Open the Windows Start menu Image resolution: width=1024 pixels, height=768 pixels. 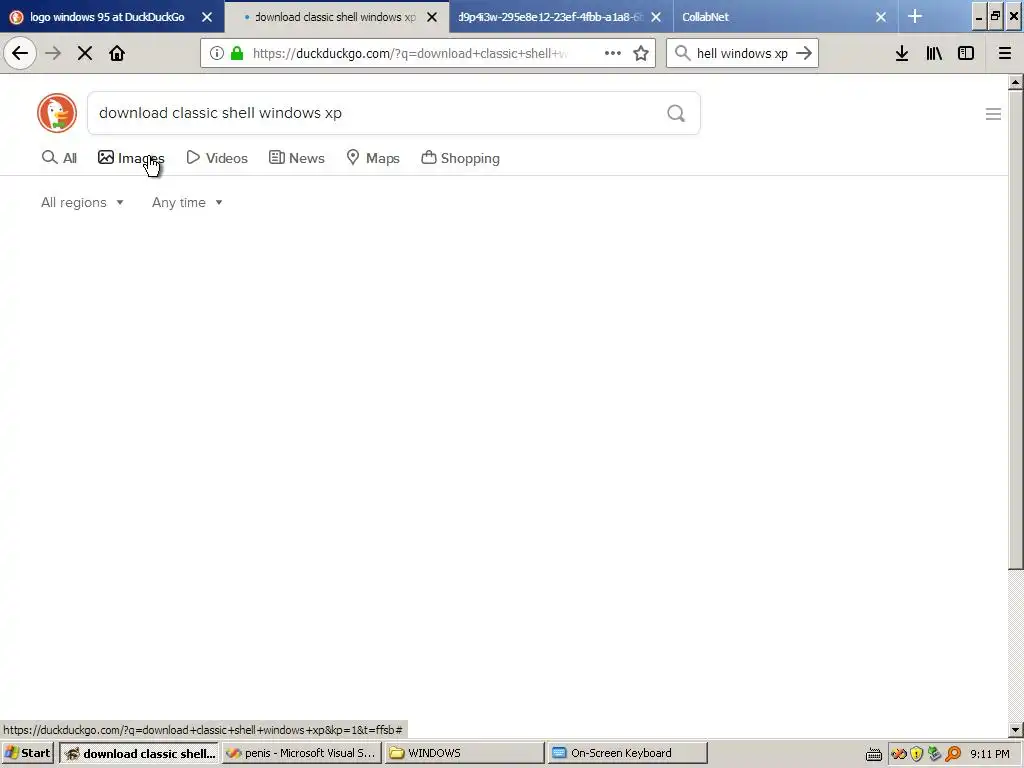(x=28, y=753)
